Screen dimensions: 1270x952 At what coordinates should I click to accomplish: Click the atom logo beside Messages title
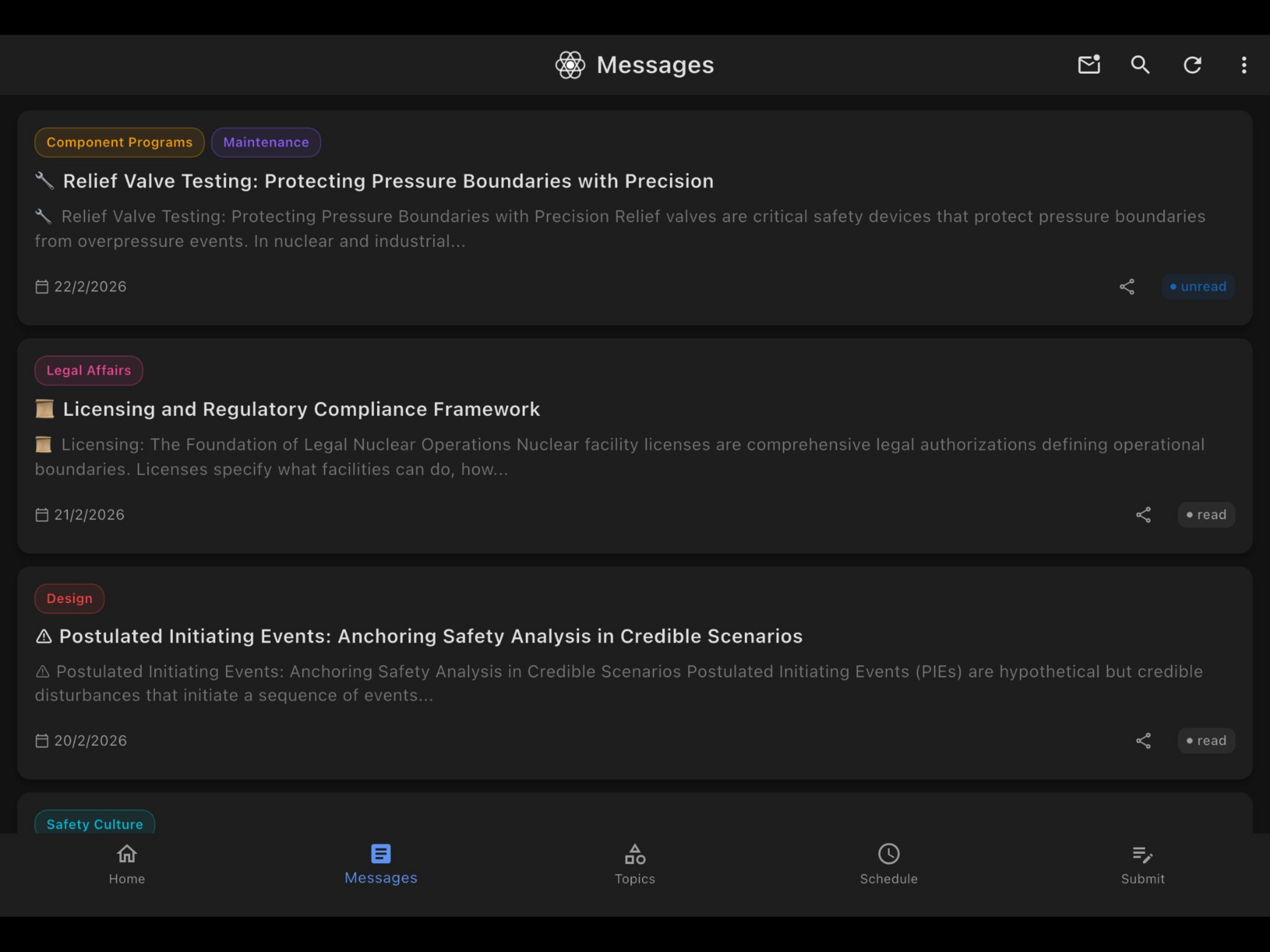tap(570, 65)
